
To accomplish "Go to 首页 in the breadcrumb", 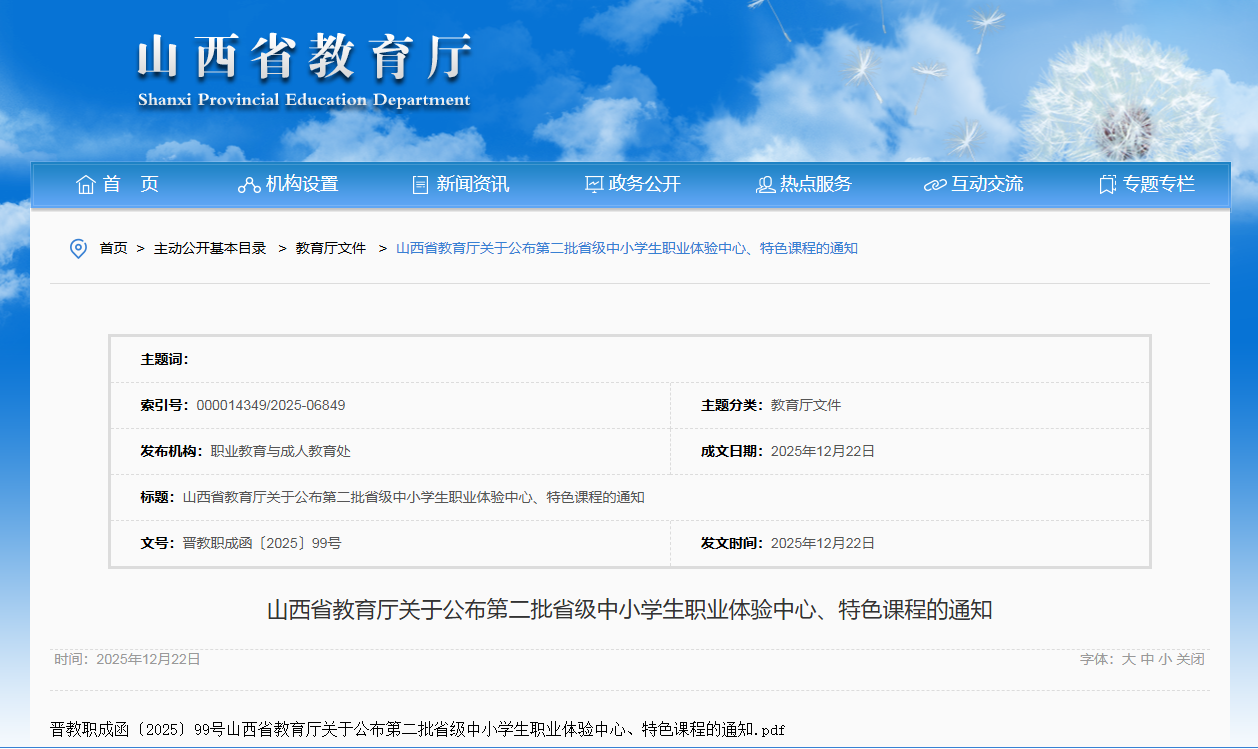I will coord(113,248).
